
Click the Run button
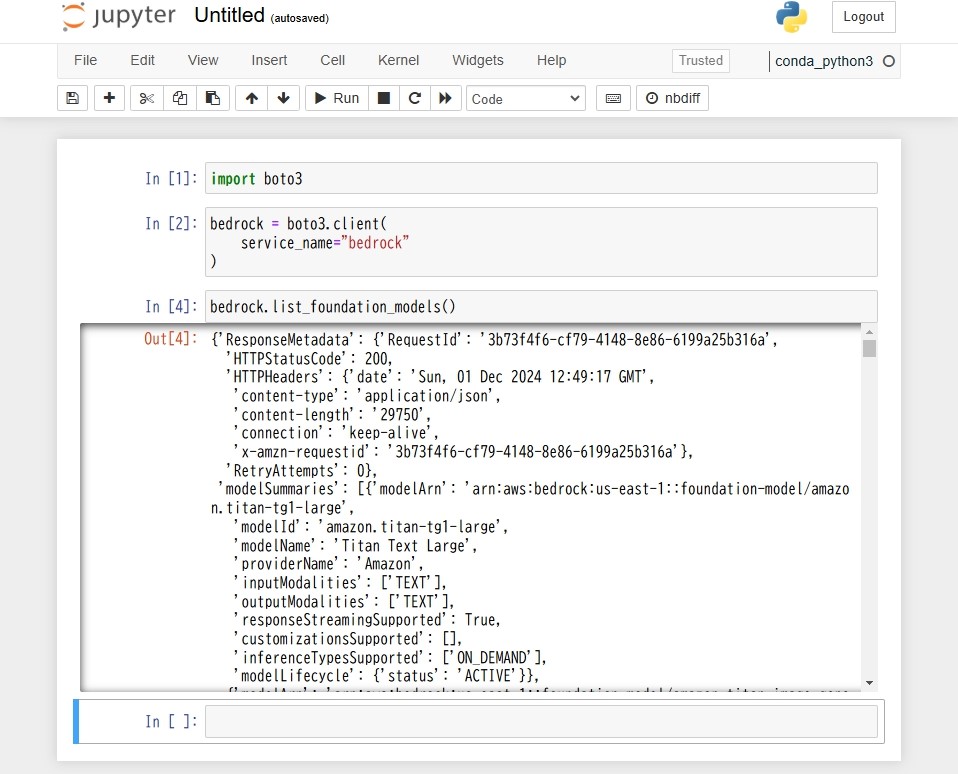pos(337,98)
